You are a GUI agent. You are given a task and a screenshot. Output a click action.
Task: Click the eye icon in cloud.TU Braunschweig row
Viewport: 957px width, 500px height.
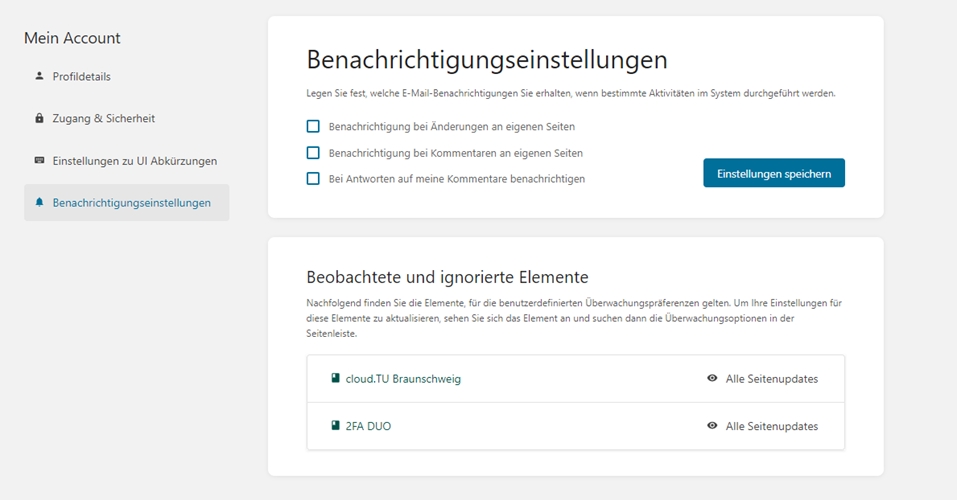point(712,379)
